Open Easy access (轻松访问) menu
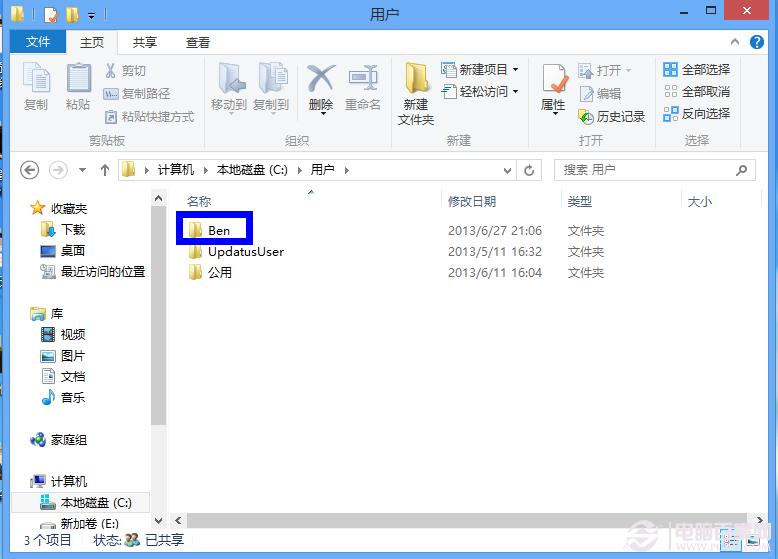Image resolution: width=778 pixels, height=559 pixels. tap(479, 91)
